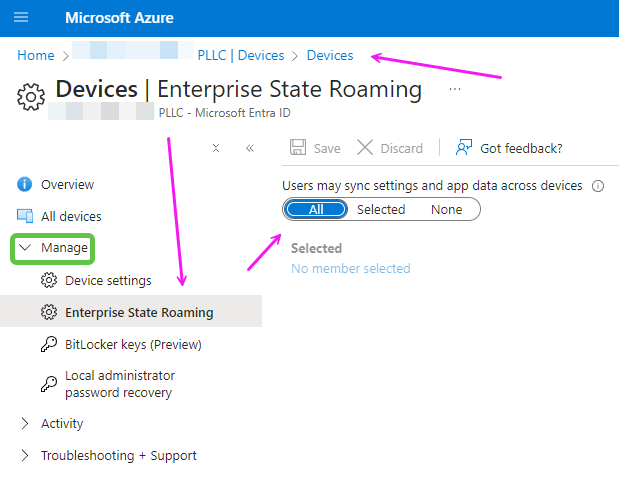Screen dimensions: 619x491
Task: Go to Home breadcrumb
Action: (x=36, y=55)
